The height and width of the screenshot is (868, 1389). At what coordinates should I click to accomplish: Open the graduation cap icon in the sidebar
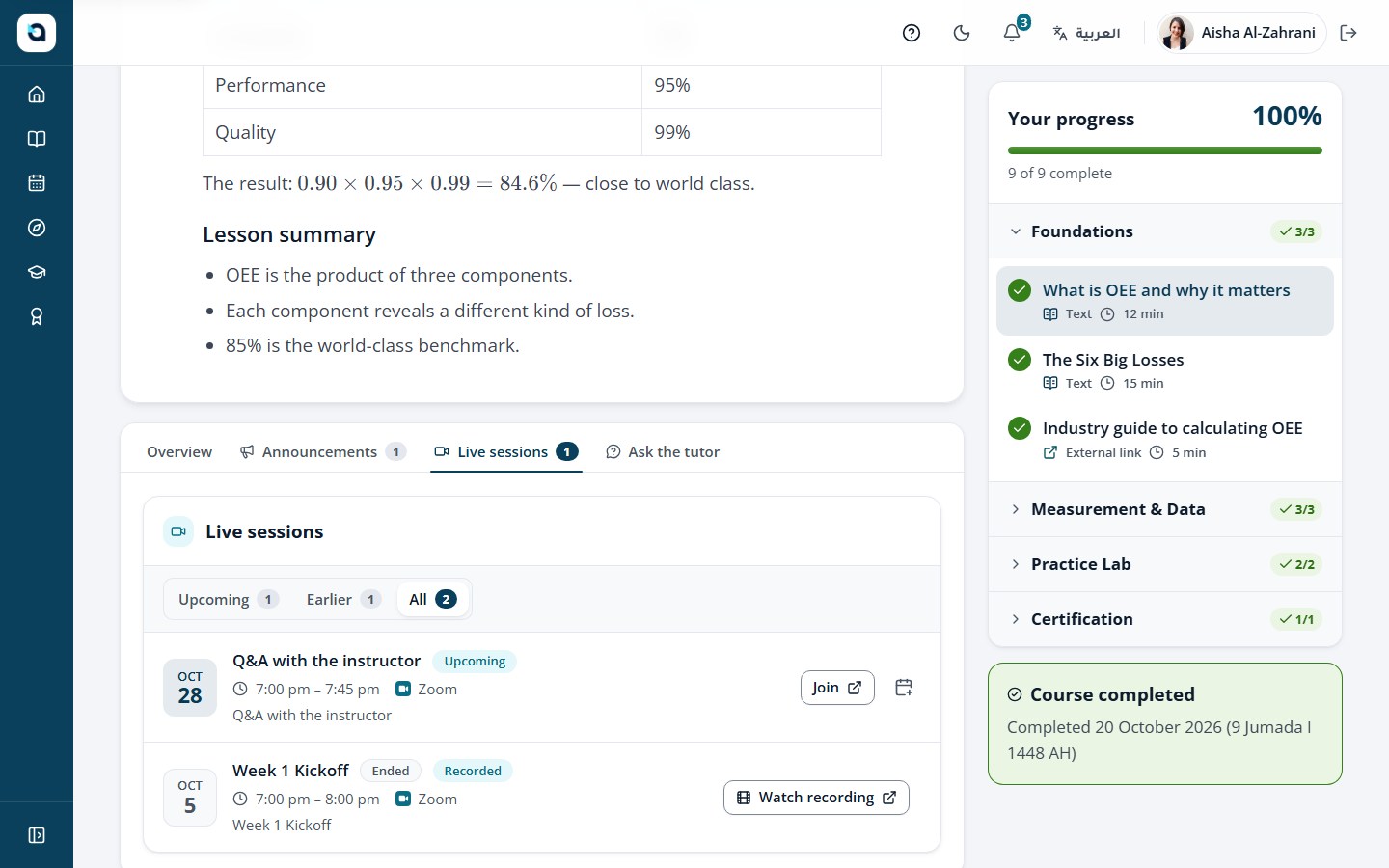click(x=37, y=272)
